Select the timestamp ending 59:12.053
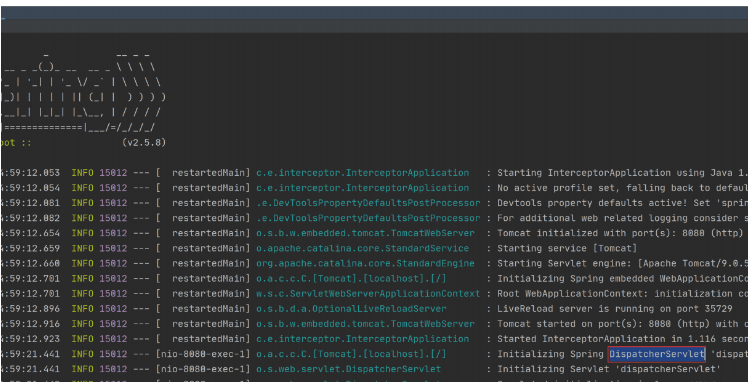This screenshot has height=382, width=750. (x=31, y=173)
